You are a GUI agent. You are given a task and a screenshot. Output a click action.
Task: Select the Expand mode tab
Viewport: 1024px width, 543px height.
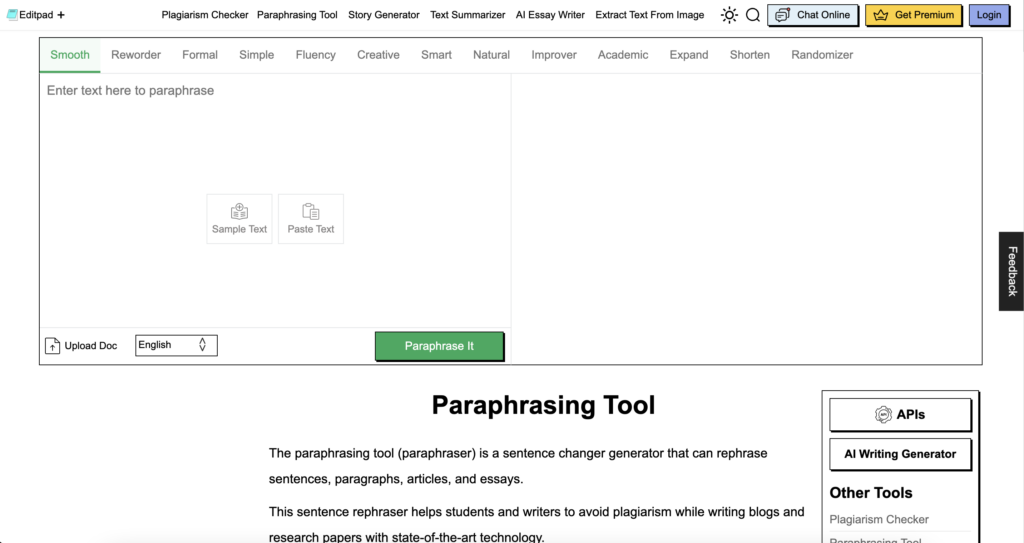[689, 55]
